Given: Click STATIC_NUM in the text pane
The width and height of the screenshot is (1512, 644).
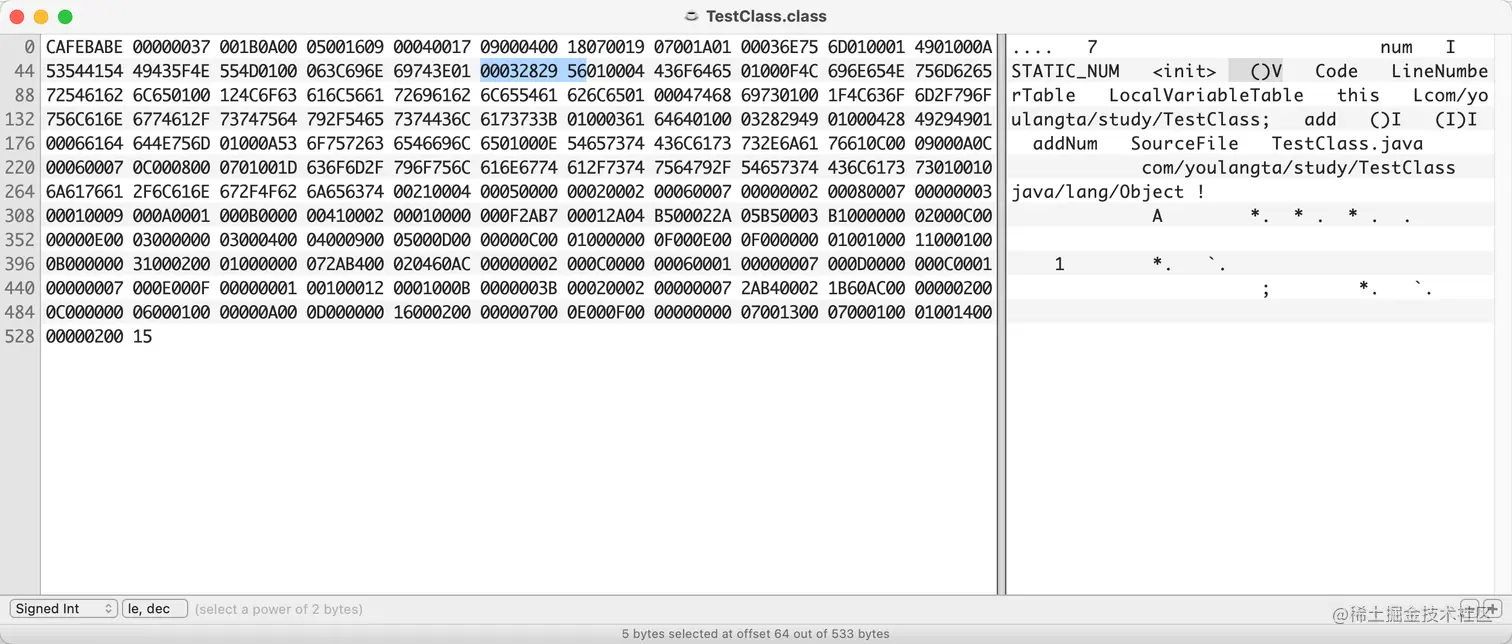Looking at the screenshot, I should pos(1065,71).
